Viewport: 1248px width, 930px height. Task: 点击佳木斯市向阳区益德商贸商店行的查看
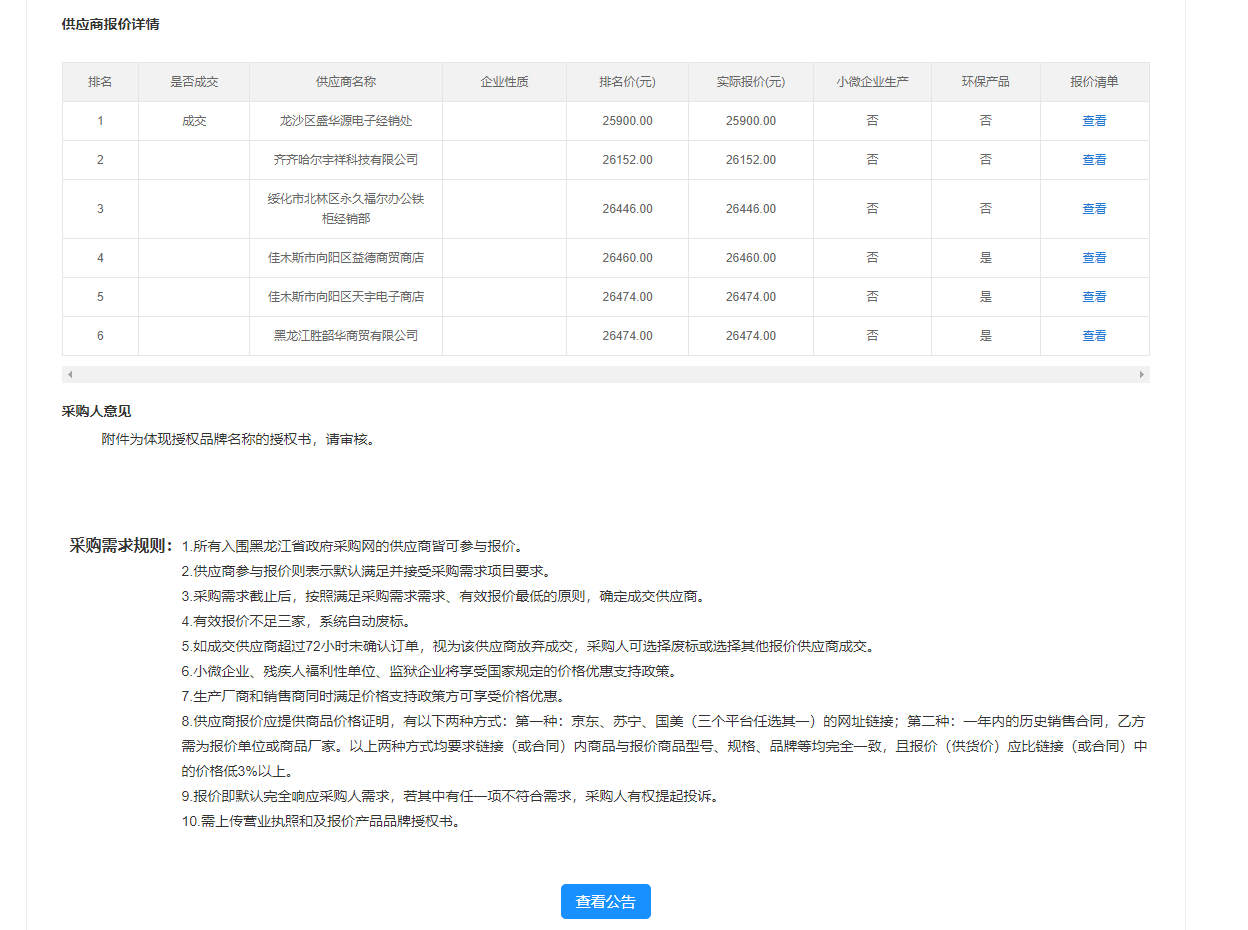(1094, 257)
